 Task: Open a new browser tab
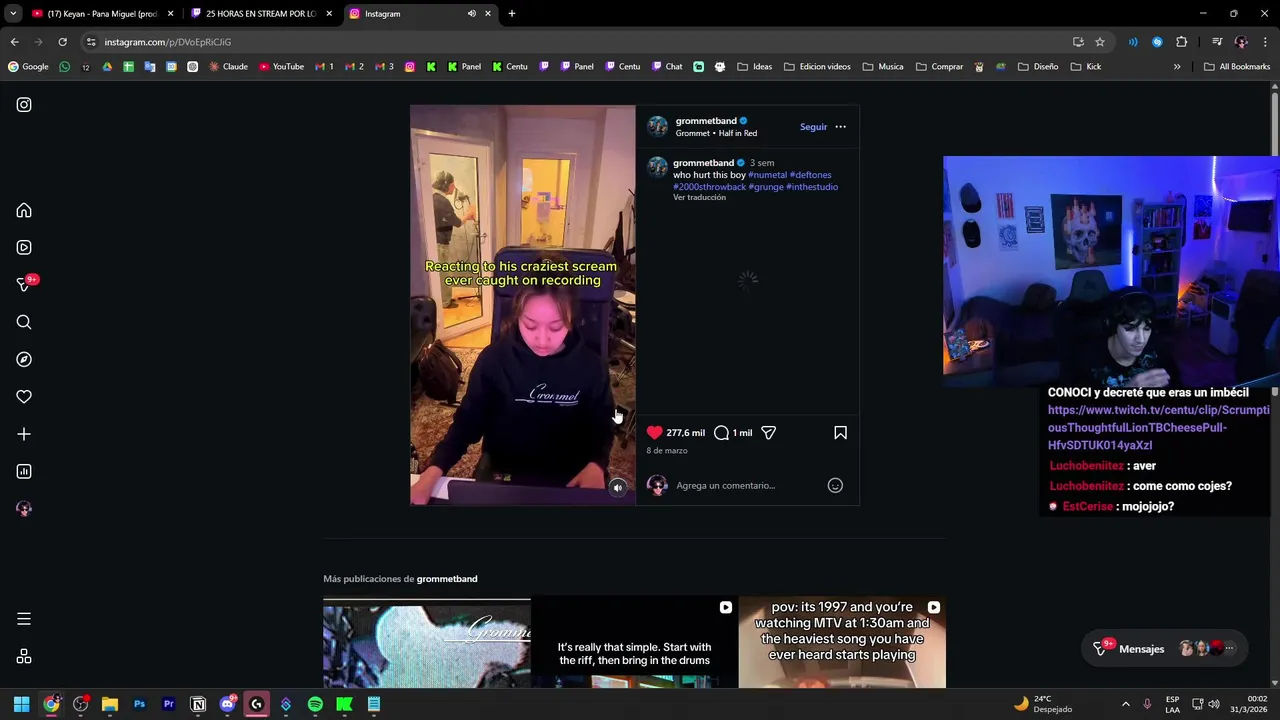pyautogui.click(x=512, y=14)
